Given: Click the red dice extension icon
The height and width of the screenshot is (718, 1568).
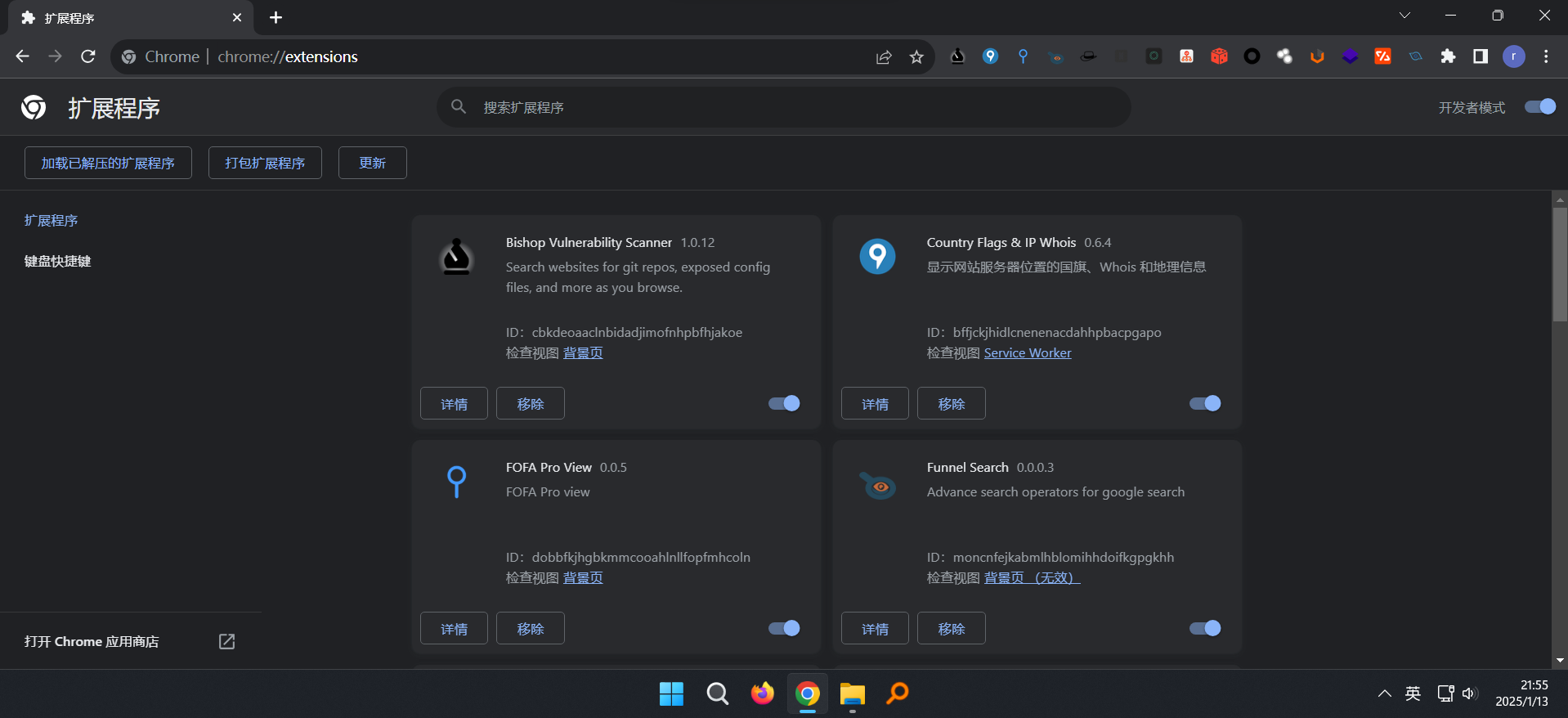Looking at the screenshot, I should (x=1219, y=56).
